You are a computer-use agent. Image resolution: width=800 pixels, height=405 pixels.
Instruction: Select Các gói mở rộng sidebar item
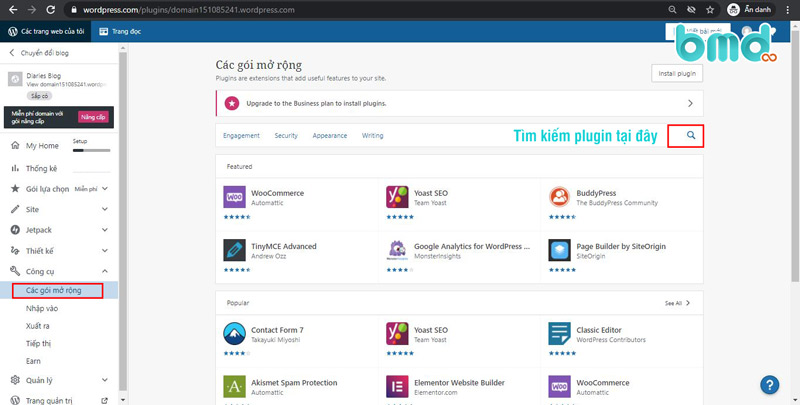58,290
